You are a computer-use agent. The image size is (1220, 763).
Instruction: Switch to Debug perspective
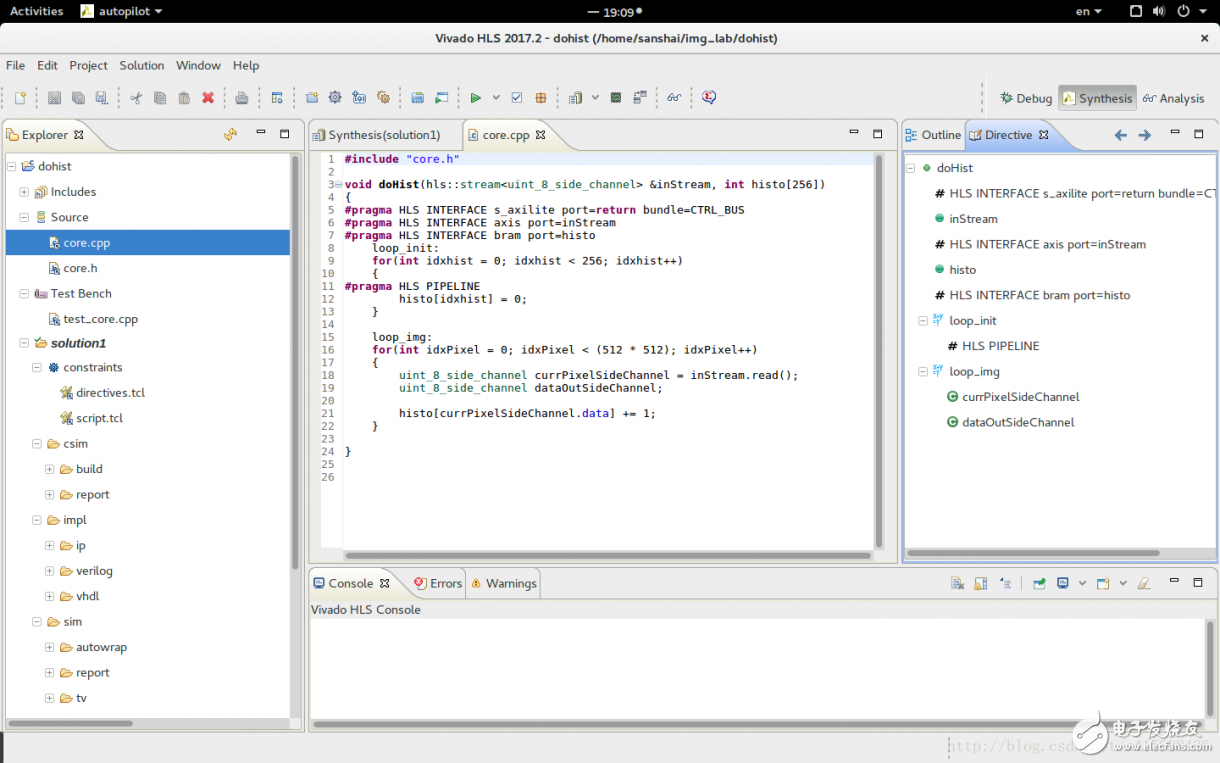click(1026, 98)
